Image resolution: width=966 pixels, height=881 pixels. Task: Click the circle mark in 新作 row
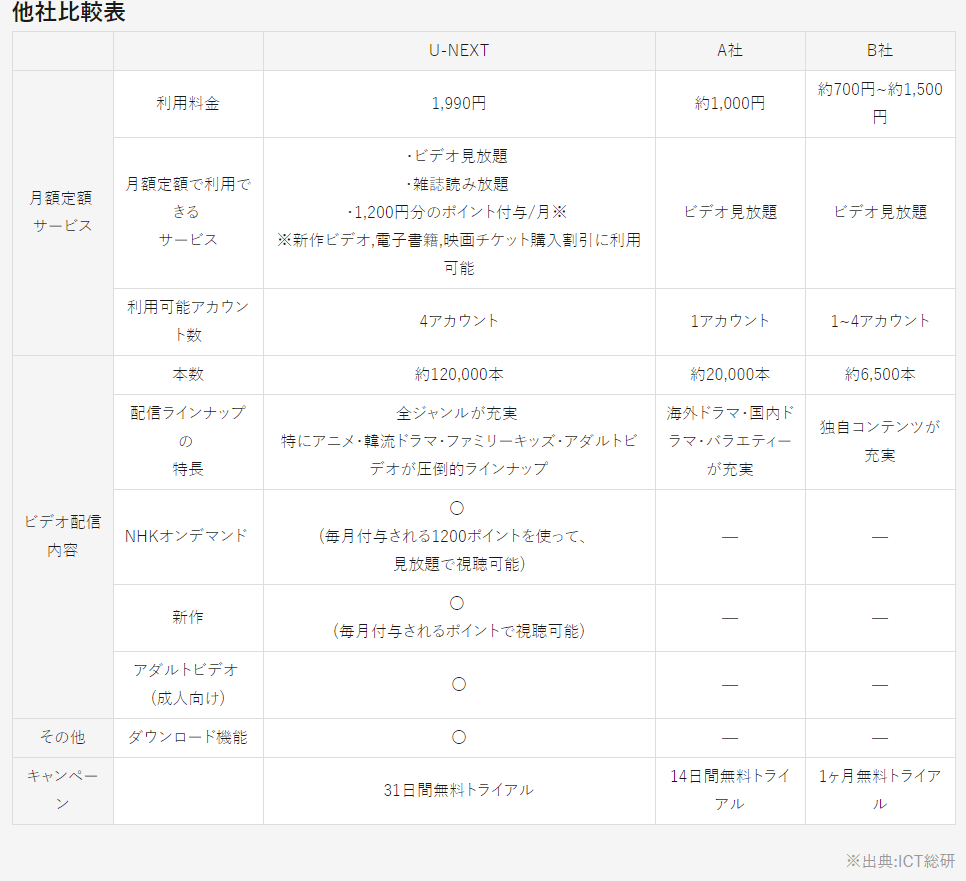click(457, 604)
